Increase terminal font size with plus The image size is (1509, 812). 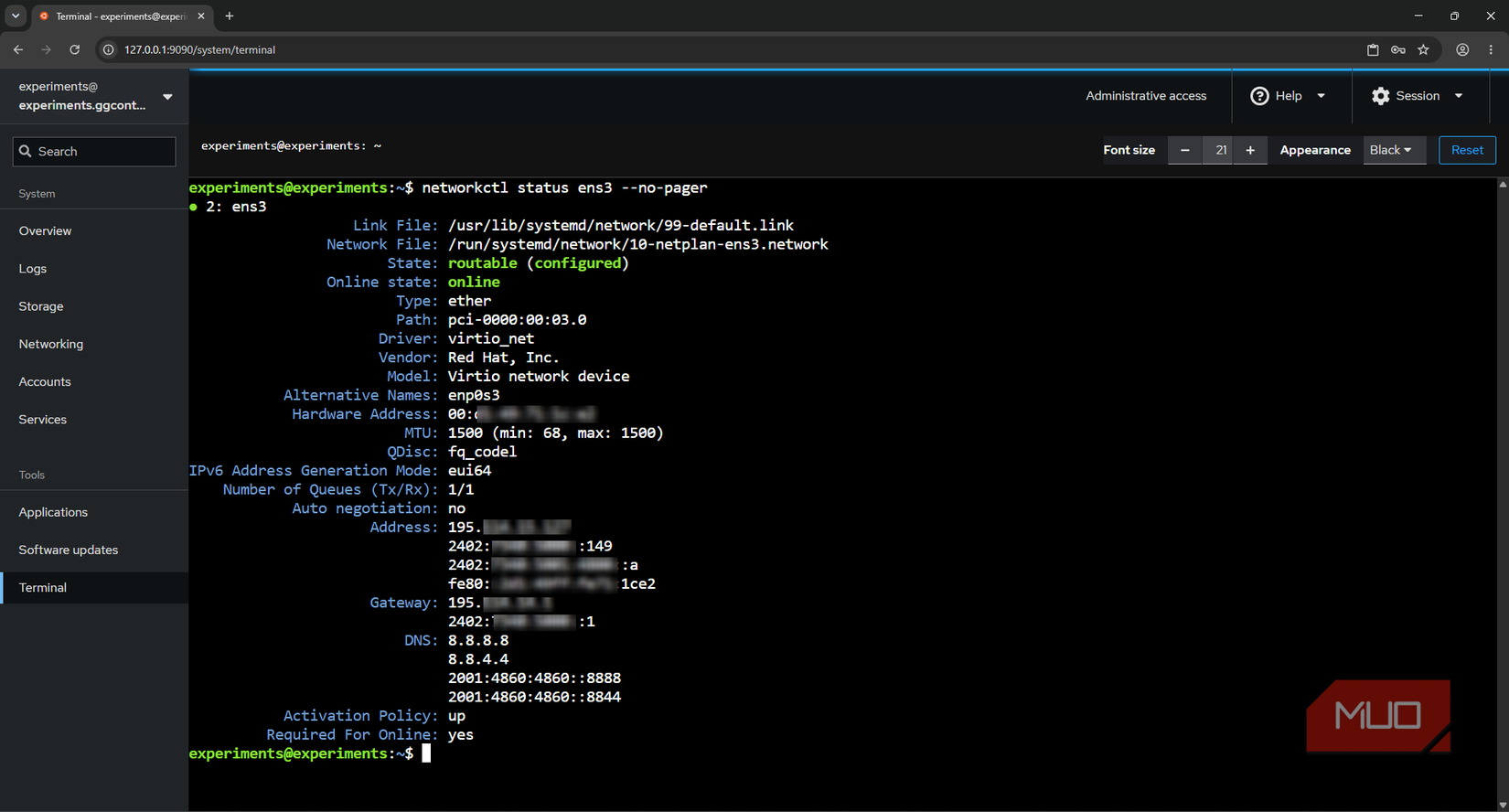click(1250, 150)
